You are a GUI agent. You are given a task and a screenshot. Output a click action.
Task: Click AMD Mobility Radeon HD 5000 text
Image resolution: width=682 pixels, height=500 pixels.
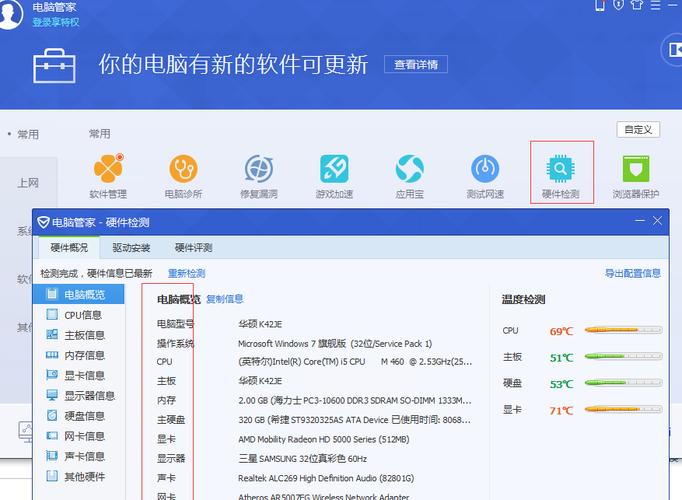click(324, 440)
